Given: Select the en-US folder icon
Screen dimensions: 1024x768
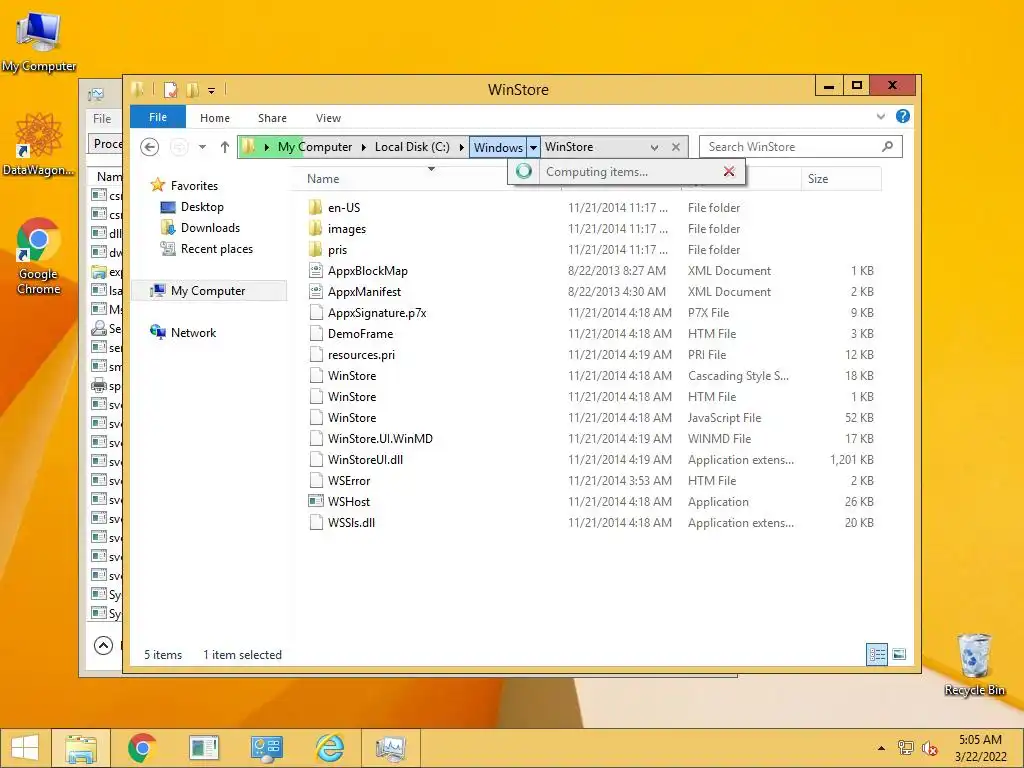Looking at the screenshot, I should pos(315,208).
